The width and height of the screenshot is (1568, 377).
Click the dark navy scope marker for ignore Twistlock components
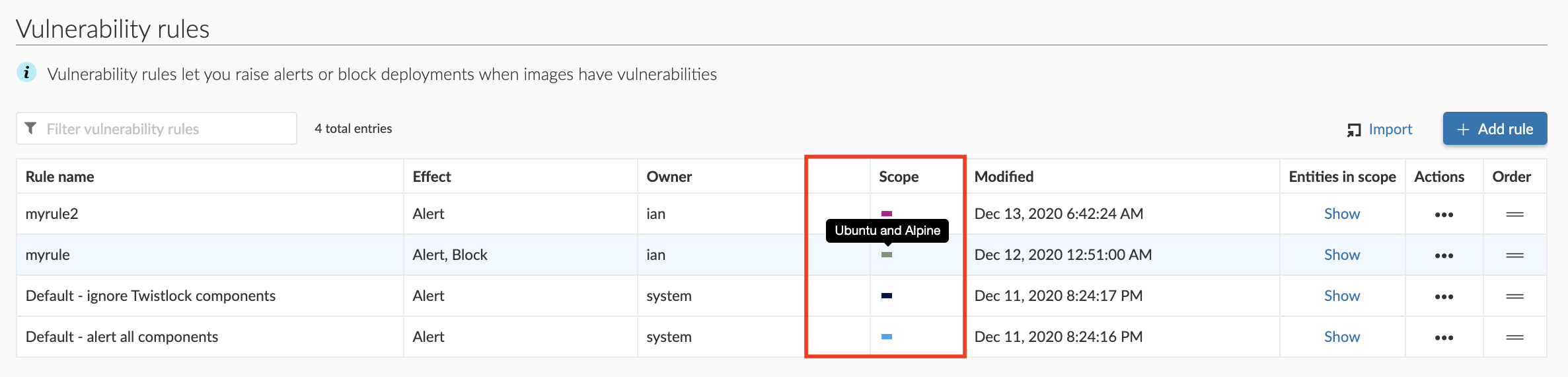coord(887,296)
